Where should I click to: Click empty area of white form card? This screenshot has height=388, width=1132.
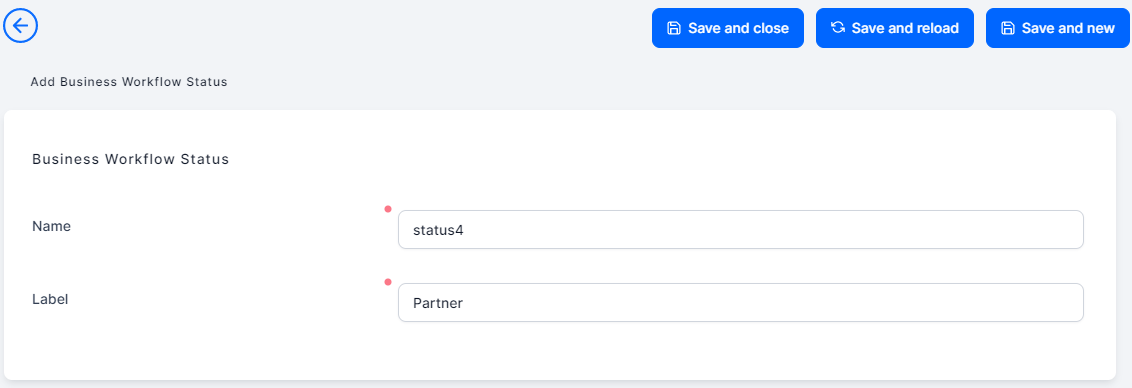[x=202, y=347]
